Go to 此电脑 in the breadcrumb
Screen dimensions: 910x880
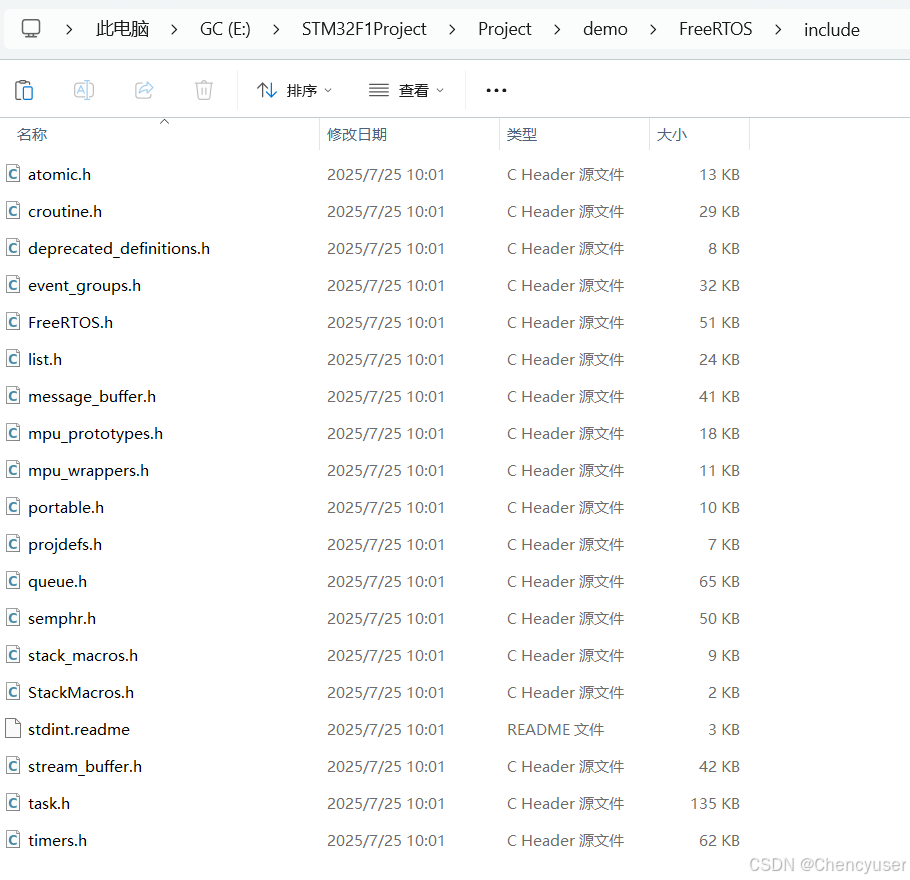coord(122,29)
